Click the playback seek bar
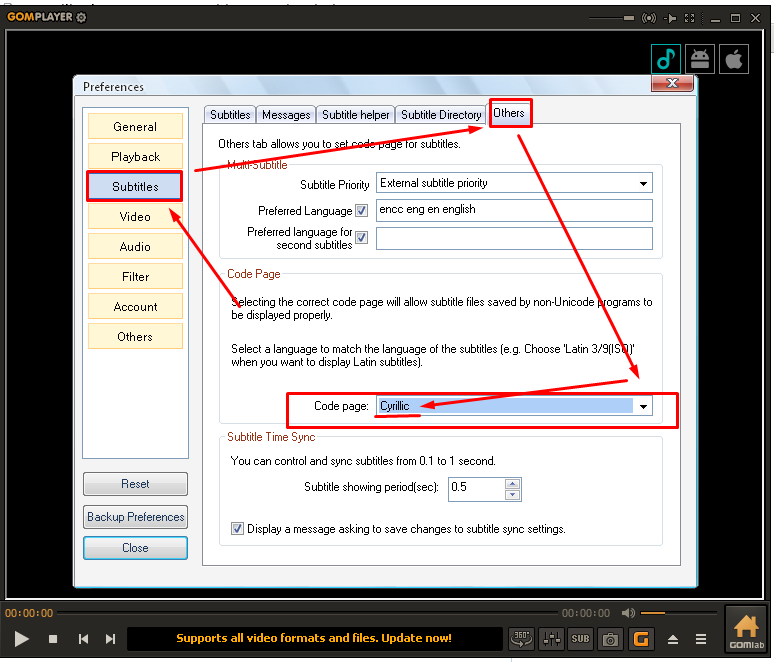Image resolution: width=774 pixels, height=662 pixels. point(307,613)
